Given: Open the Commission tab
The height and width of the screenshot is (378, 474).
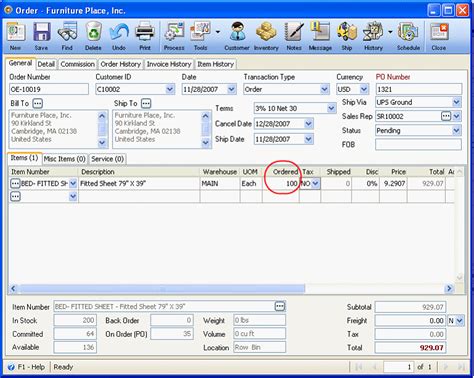Looking at the screenshot, I should (x=78, y=64).
